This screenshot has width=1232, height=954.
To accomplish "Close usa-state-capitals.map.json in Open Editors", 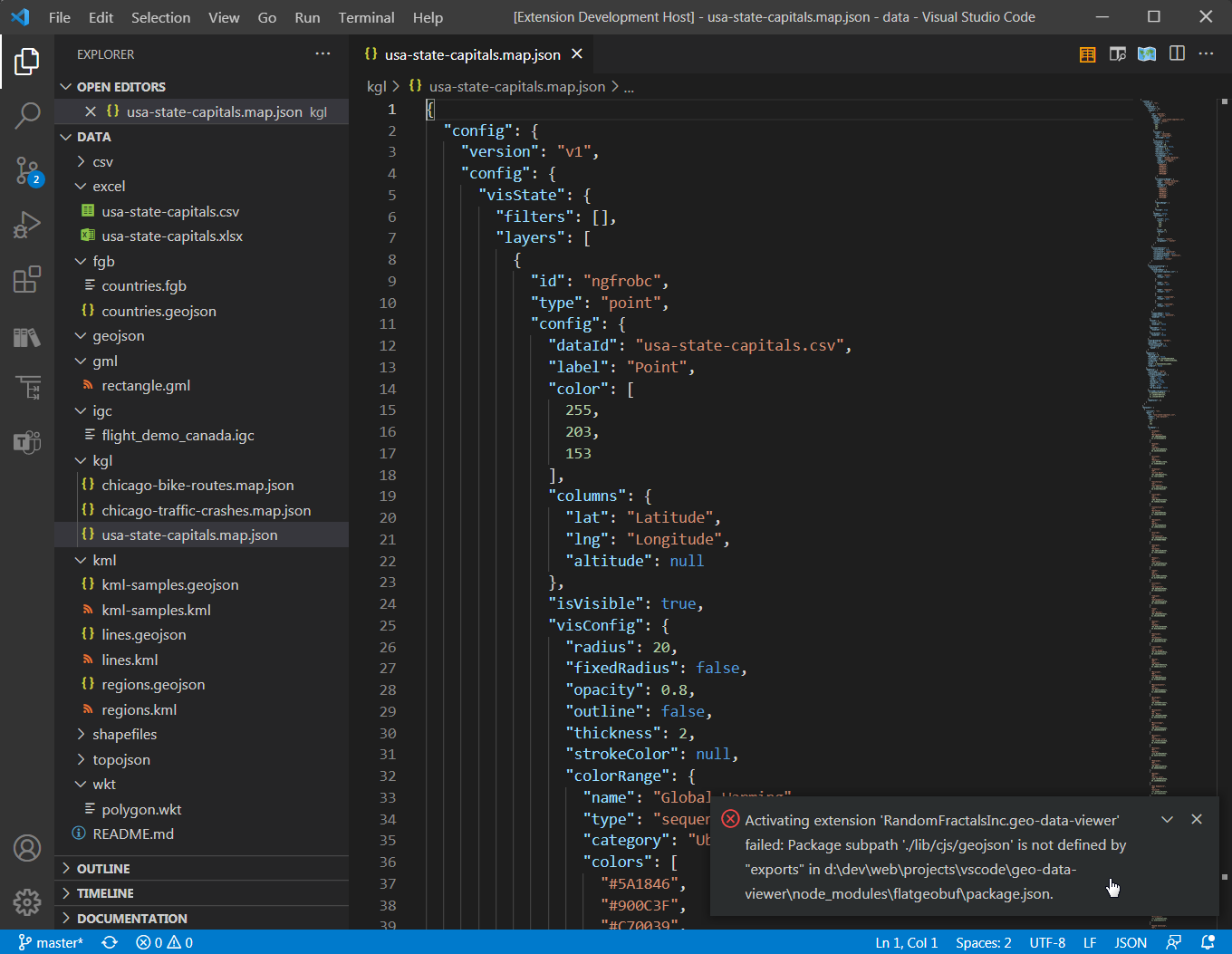I will tap(91, 111).
